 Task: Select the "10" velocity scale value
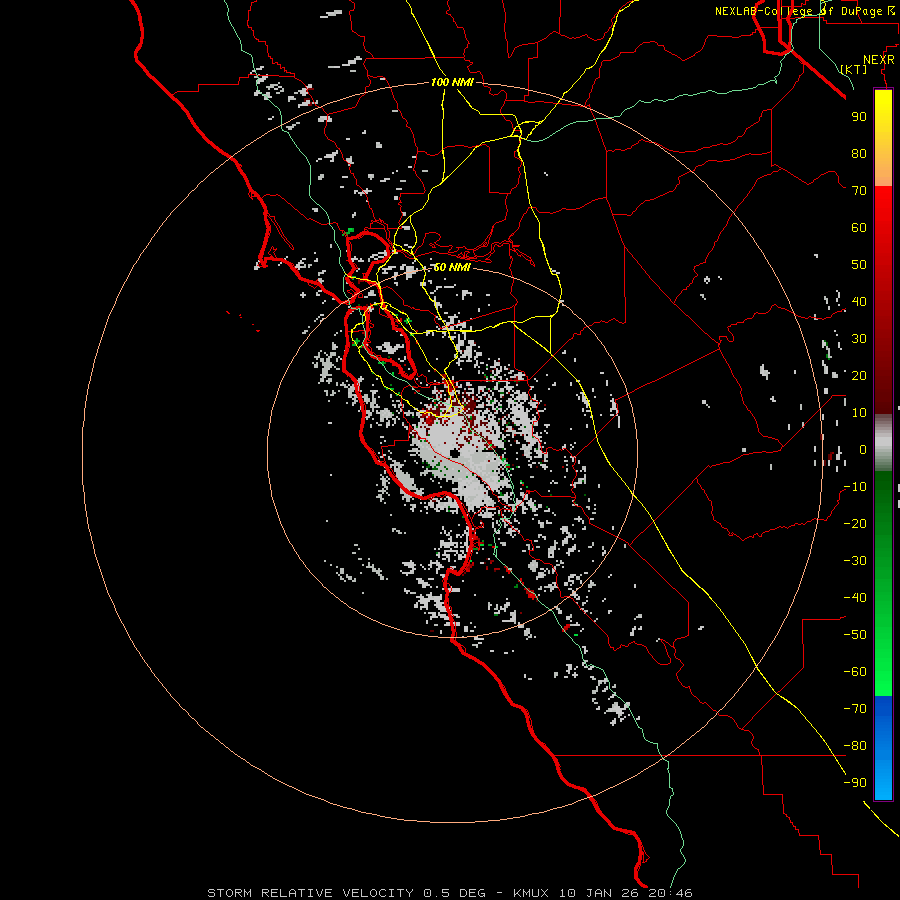click(x=859, y=413)
